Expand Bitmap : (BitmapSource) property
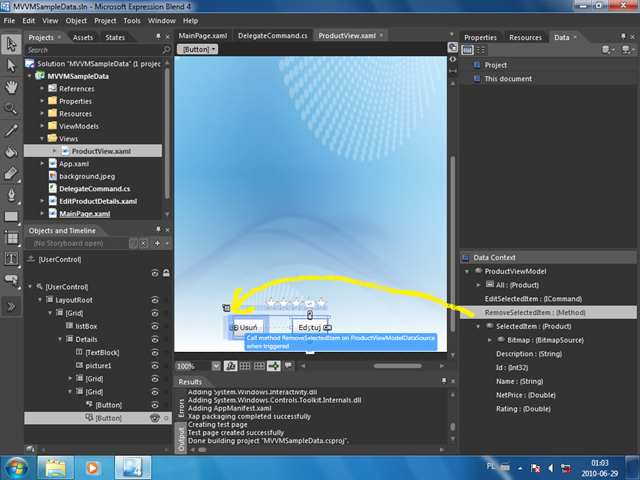This screenshot has height=480, width=640. pos(490,340)
